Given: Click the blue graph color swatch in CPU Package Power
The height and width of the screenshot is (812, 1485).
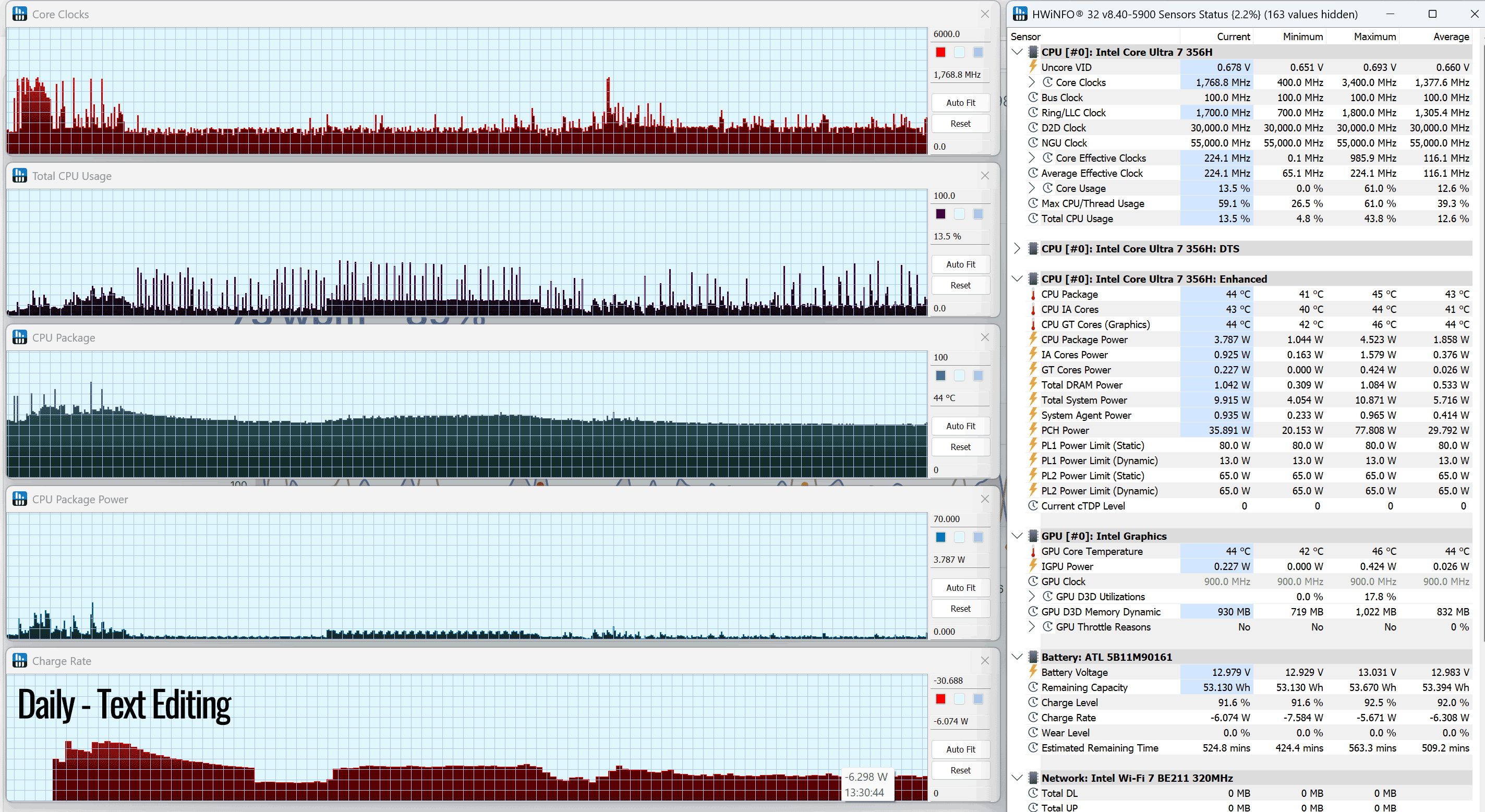Looking at the screenshot, I should tap(941, 538).
